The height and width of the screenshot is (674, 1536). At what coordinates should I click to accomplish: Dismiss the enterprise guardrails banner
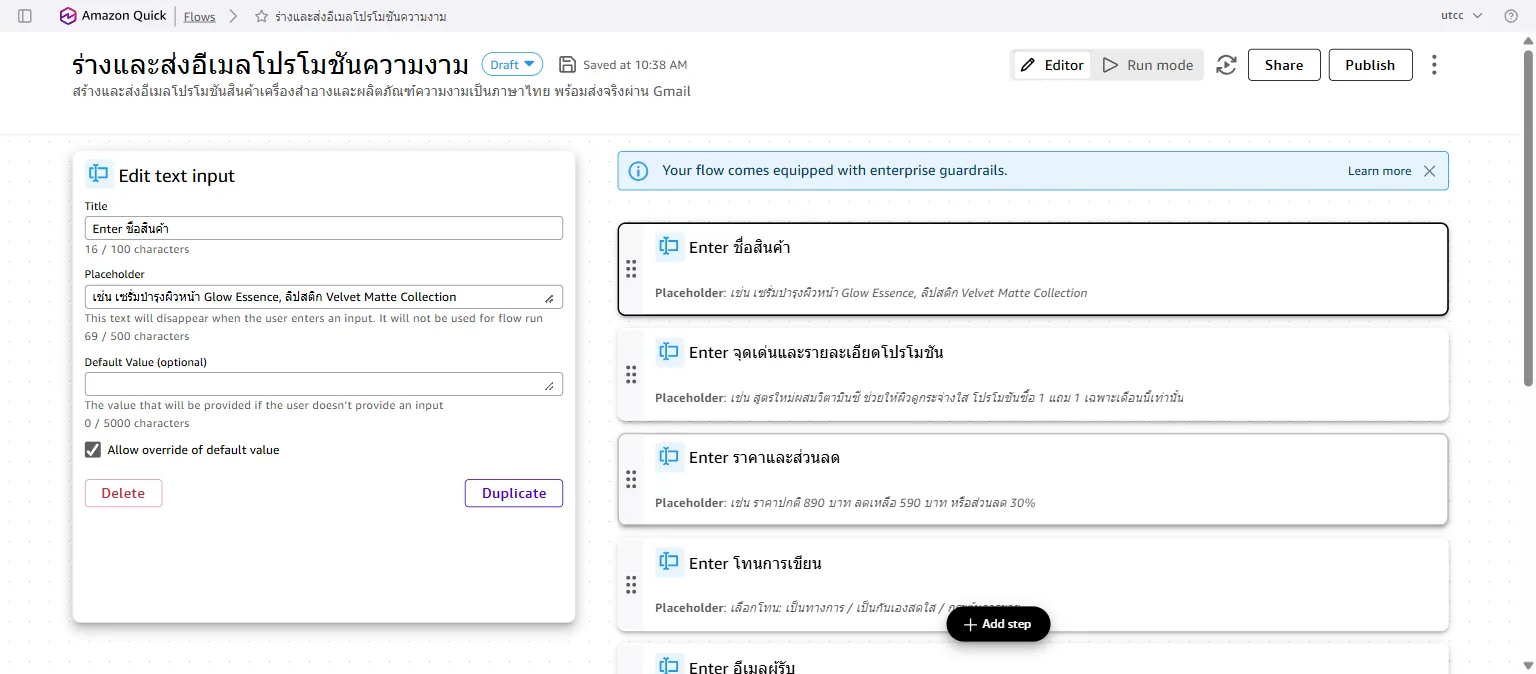pos(1429,171)
